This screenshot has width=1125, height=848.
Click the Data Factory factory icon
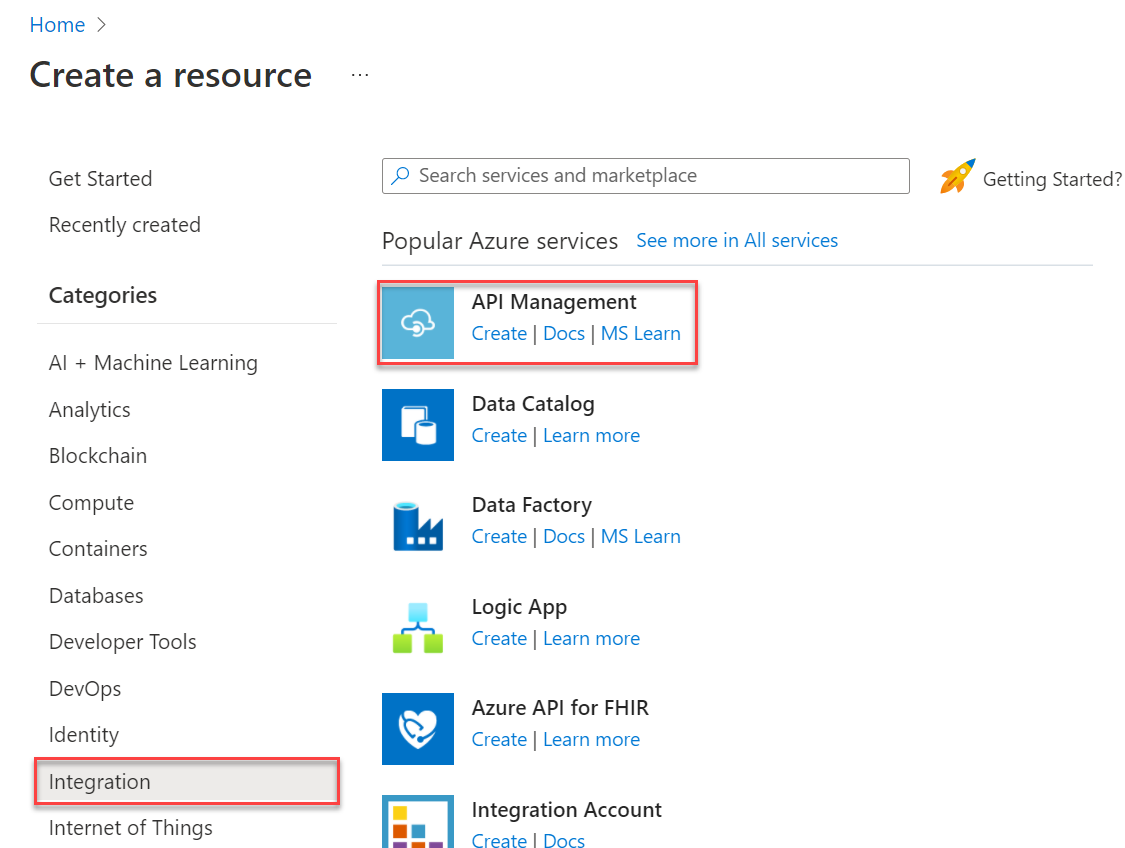point(417,524)
